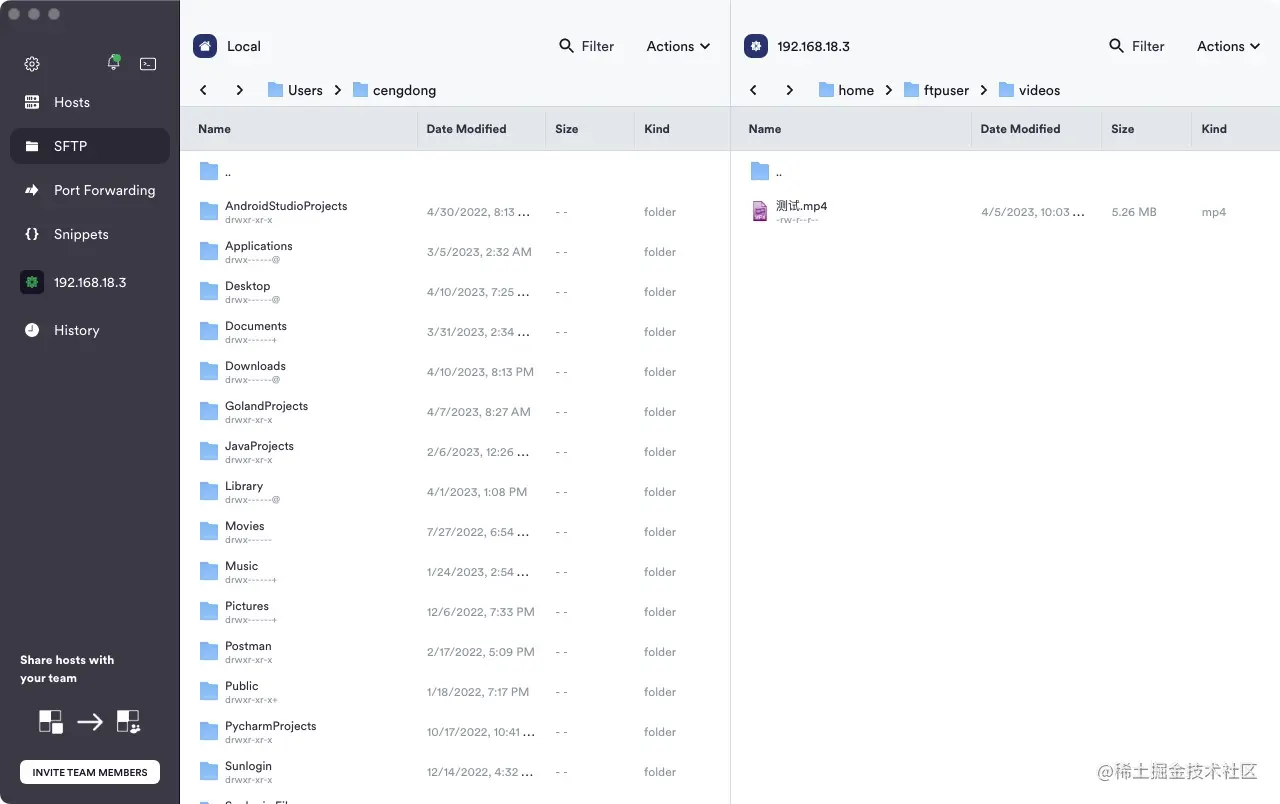The height and width of the screenshot is (804, 1280).
Task: Click the GolandProjects date 4/7/2023, 8:27 AM
Action: 478,412
